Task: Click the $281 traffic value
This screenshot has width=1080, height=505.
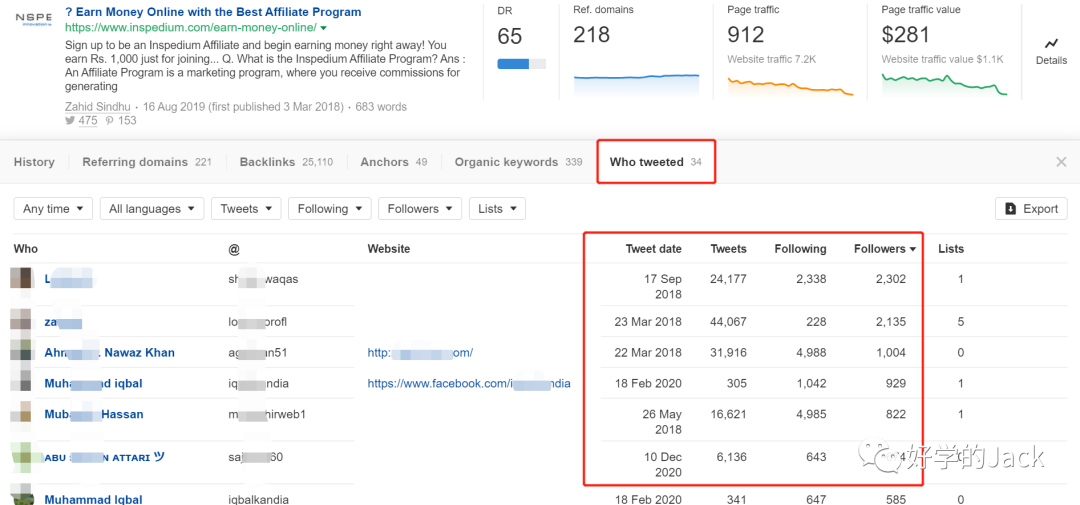Action: pyautogui.click(x=906, y=34)
